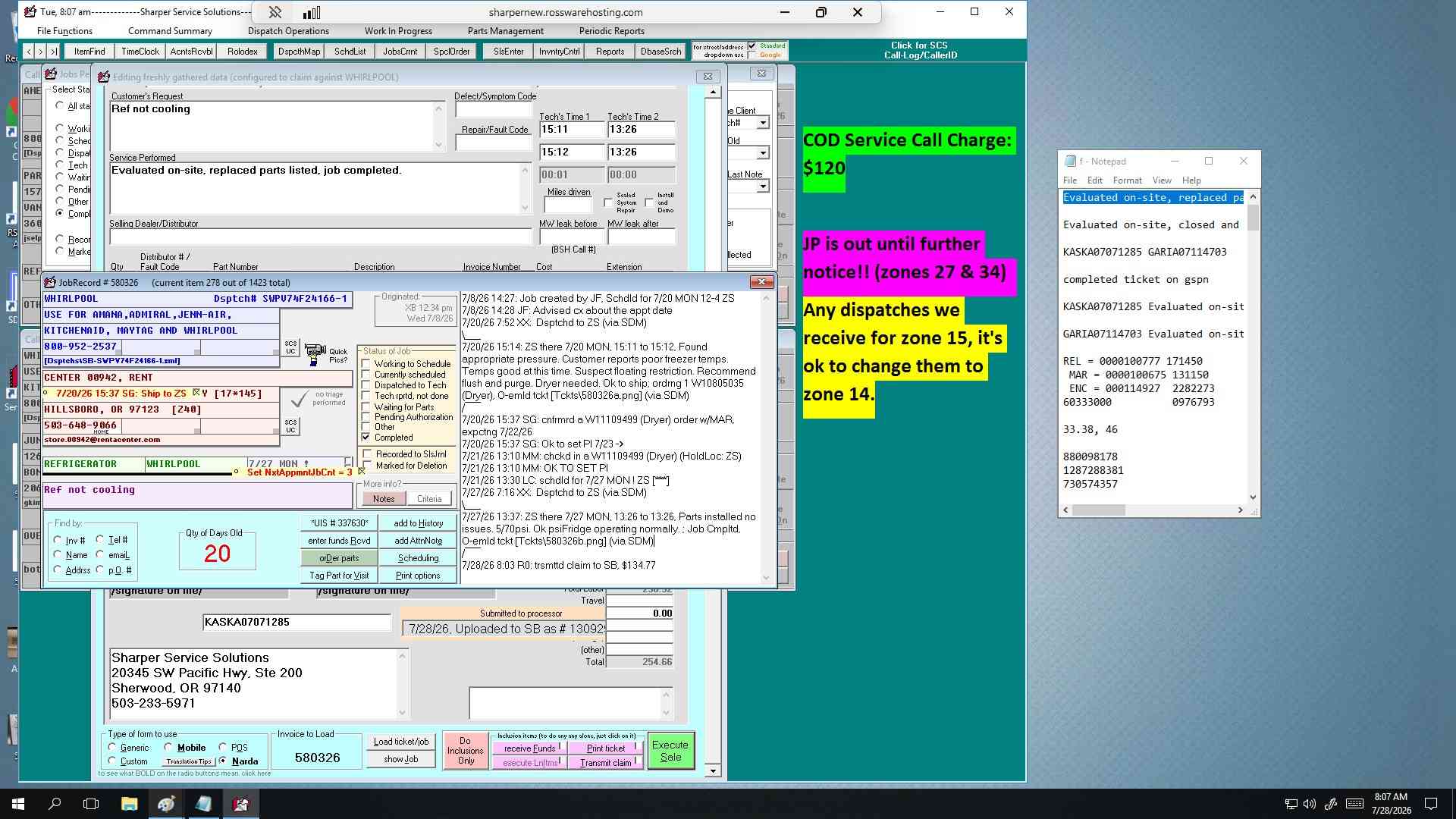Viewport: 1456px width, 819px height.
Task: Click Notepad's horizontal scrollbar thumb
Action: tap(1099, 510)
